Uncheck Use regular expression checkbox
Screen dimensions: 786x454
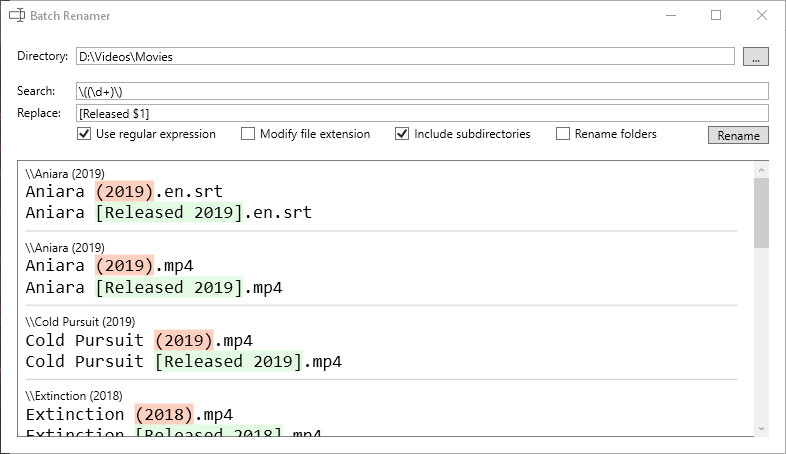coord(84,134)
